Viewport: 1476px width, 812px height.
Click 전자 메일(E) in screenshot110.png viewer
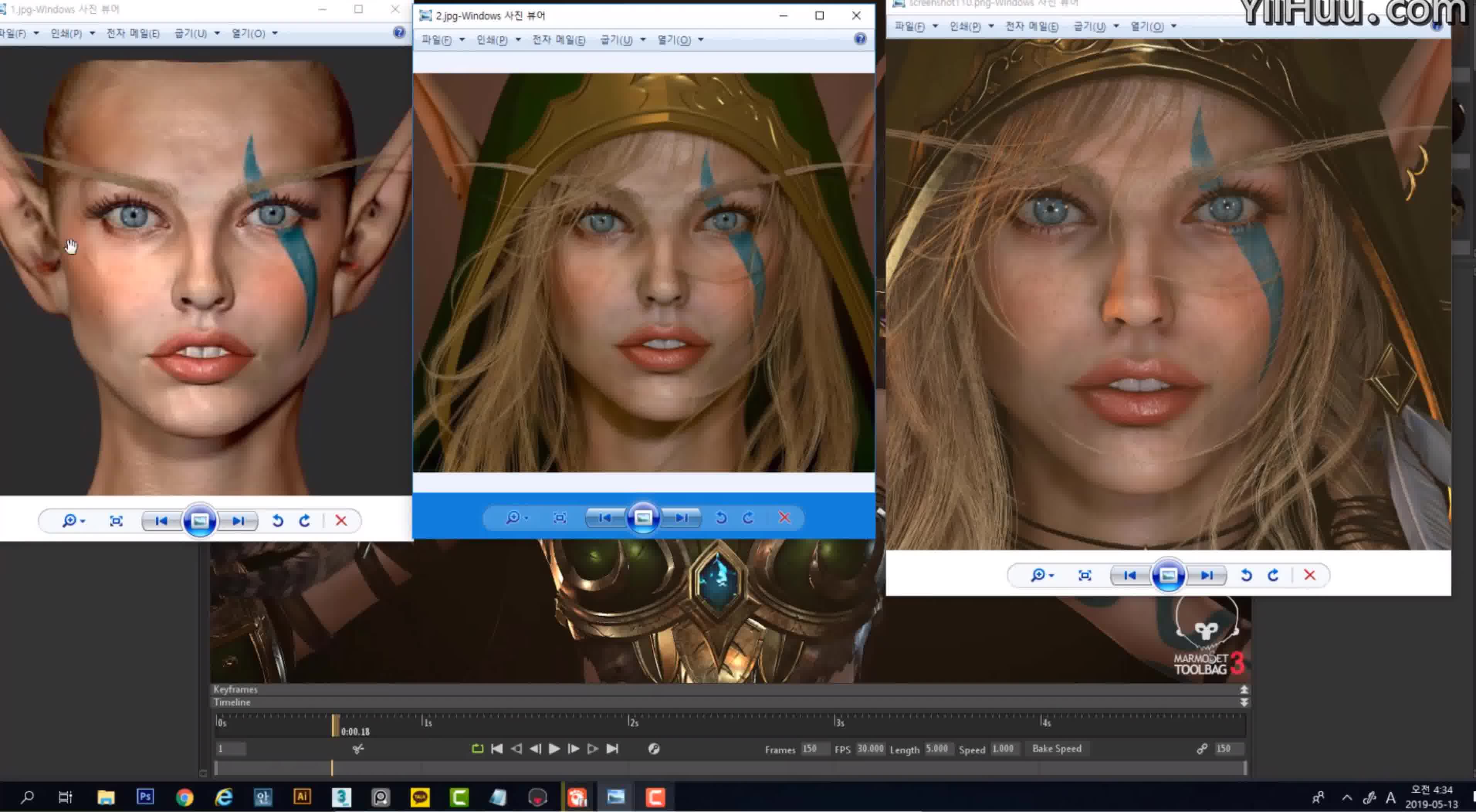1032,26
